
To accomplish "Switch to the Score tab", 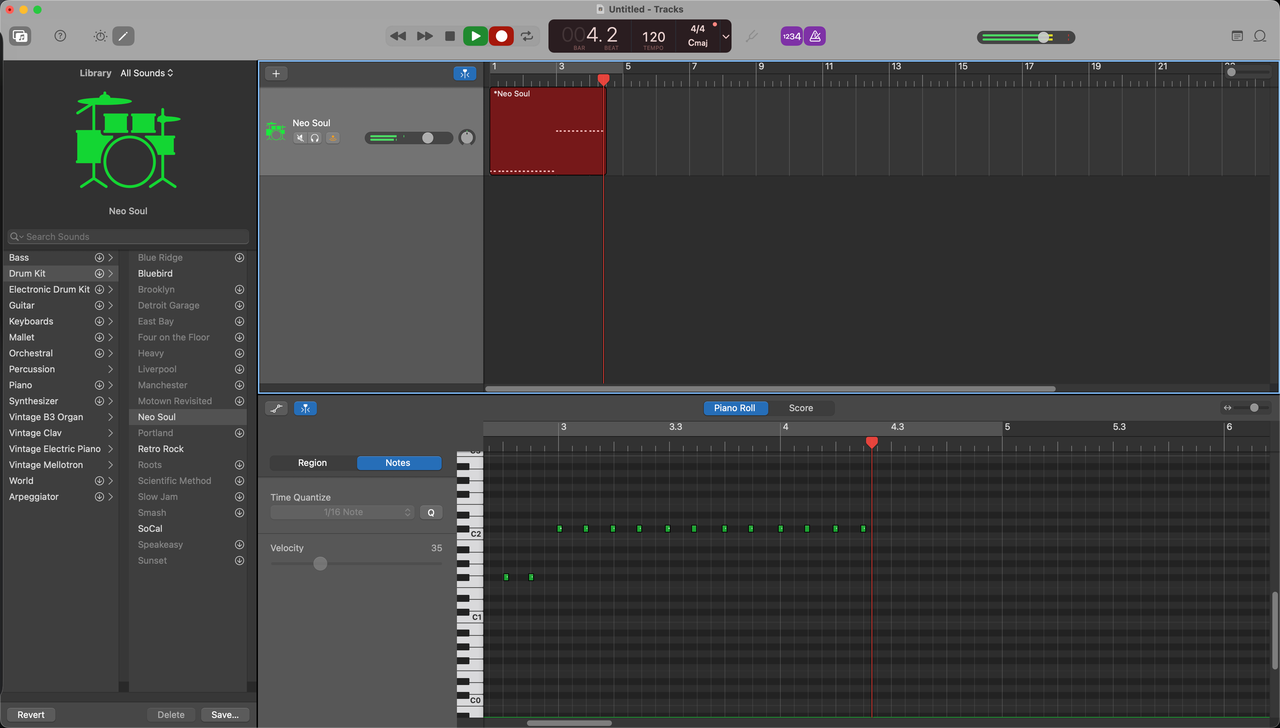I will 801,408.
